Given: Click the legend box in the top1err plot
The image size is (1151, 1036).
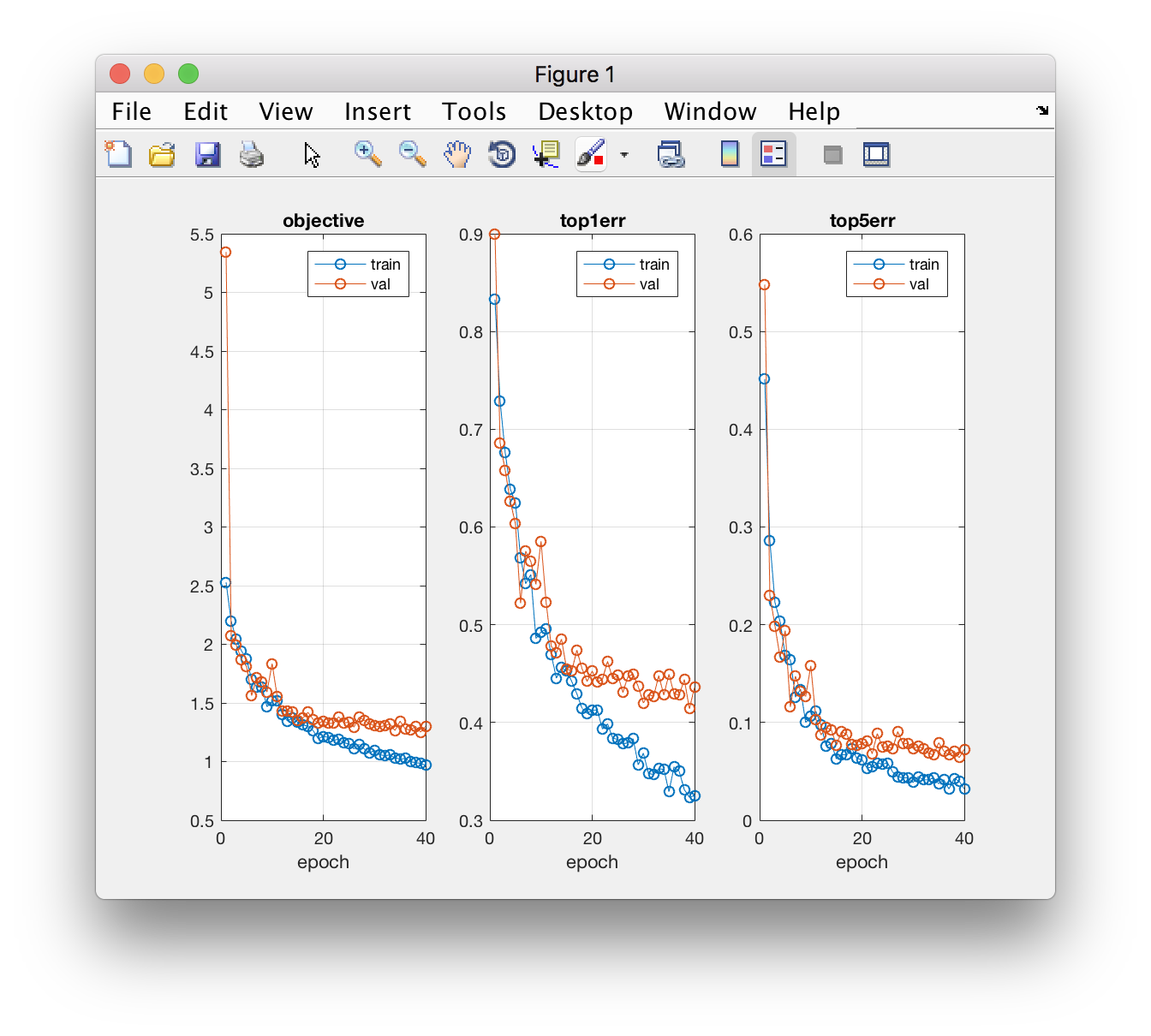Looking at the screenshot, I should coord(627,274).
